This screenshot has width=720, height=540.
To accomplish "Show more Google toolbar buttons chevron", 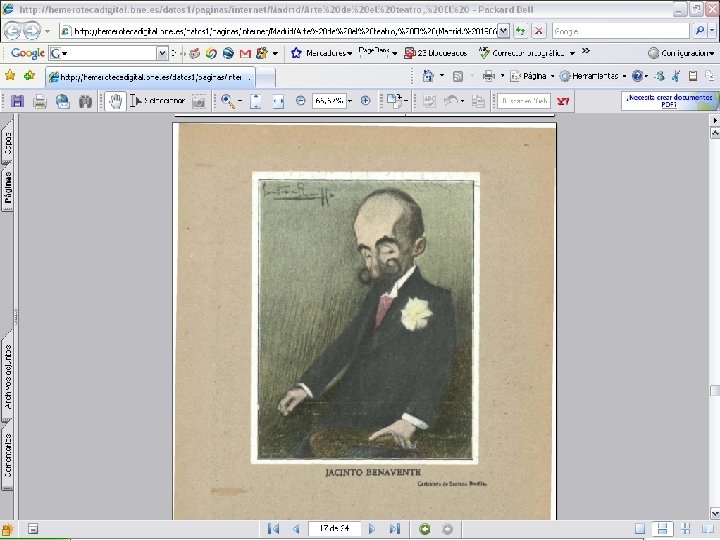I will point(586,51).
